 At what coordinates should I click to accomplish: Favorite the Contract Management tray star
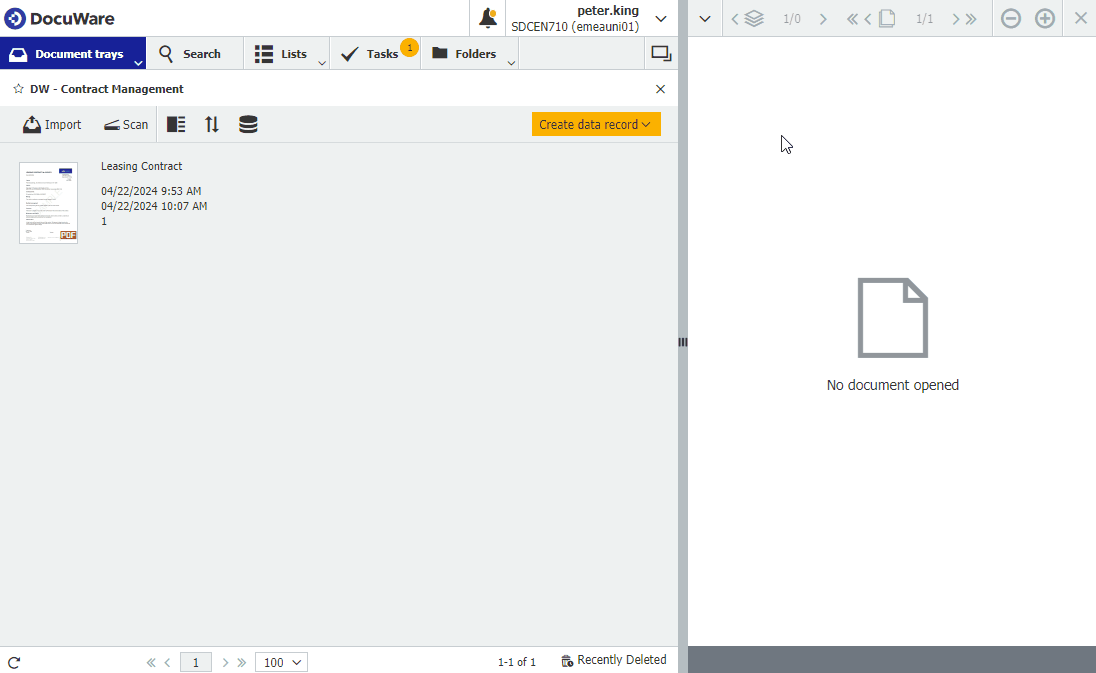click(17, 88)
